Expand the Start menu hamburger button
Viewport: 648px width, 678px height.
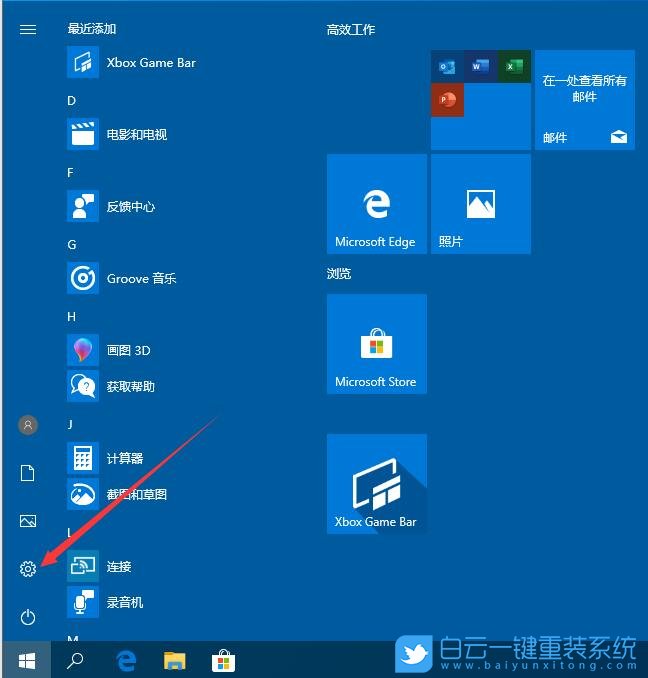(x=28, y=29)
